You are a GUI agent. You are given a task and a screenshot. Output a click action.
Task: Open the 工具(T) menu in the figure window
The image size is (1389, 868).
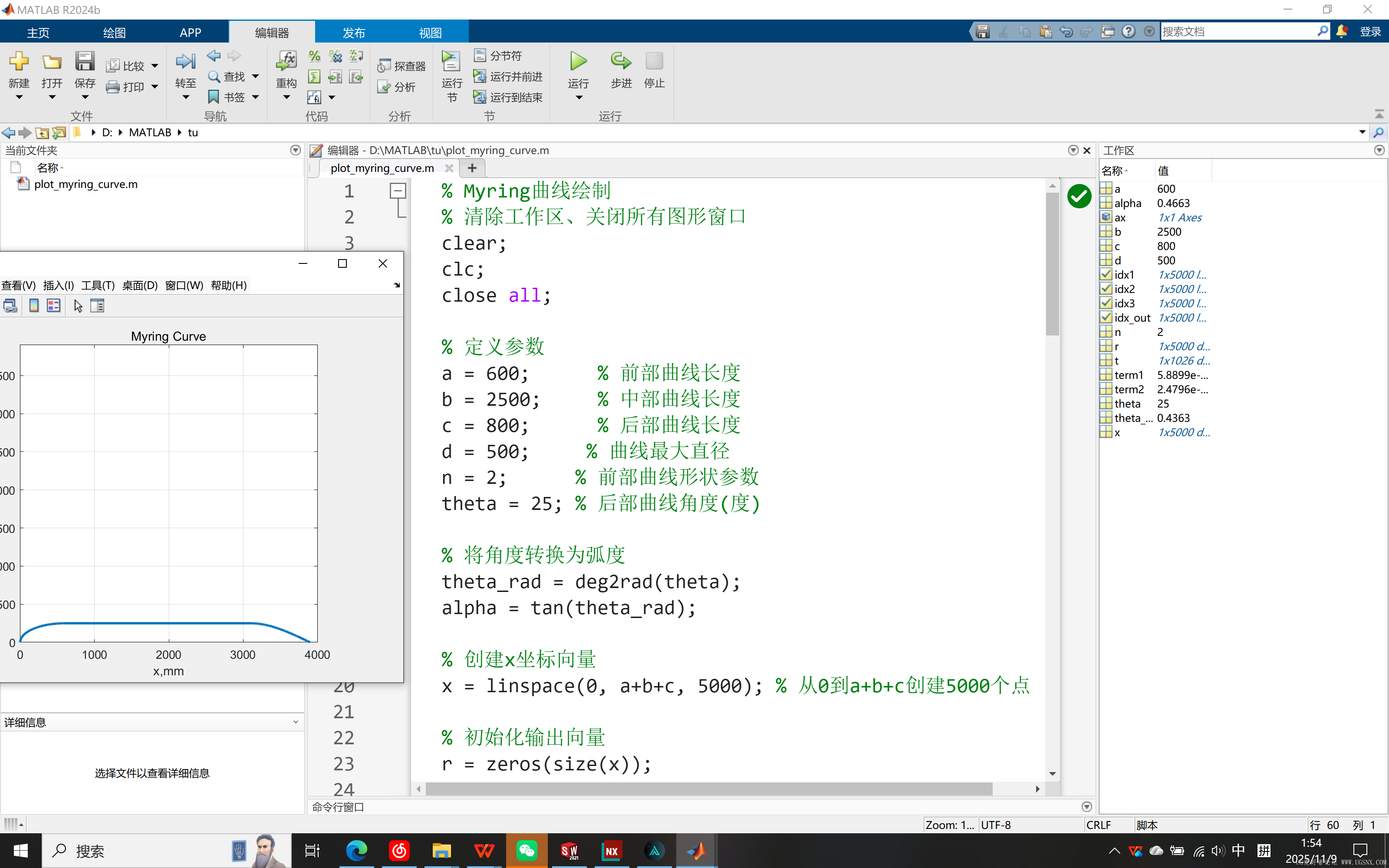(x=98, y=285)
